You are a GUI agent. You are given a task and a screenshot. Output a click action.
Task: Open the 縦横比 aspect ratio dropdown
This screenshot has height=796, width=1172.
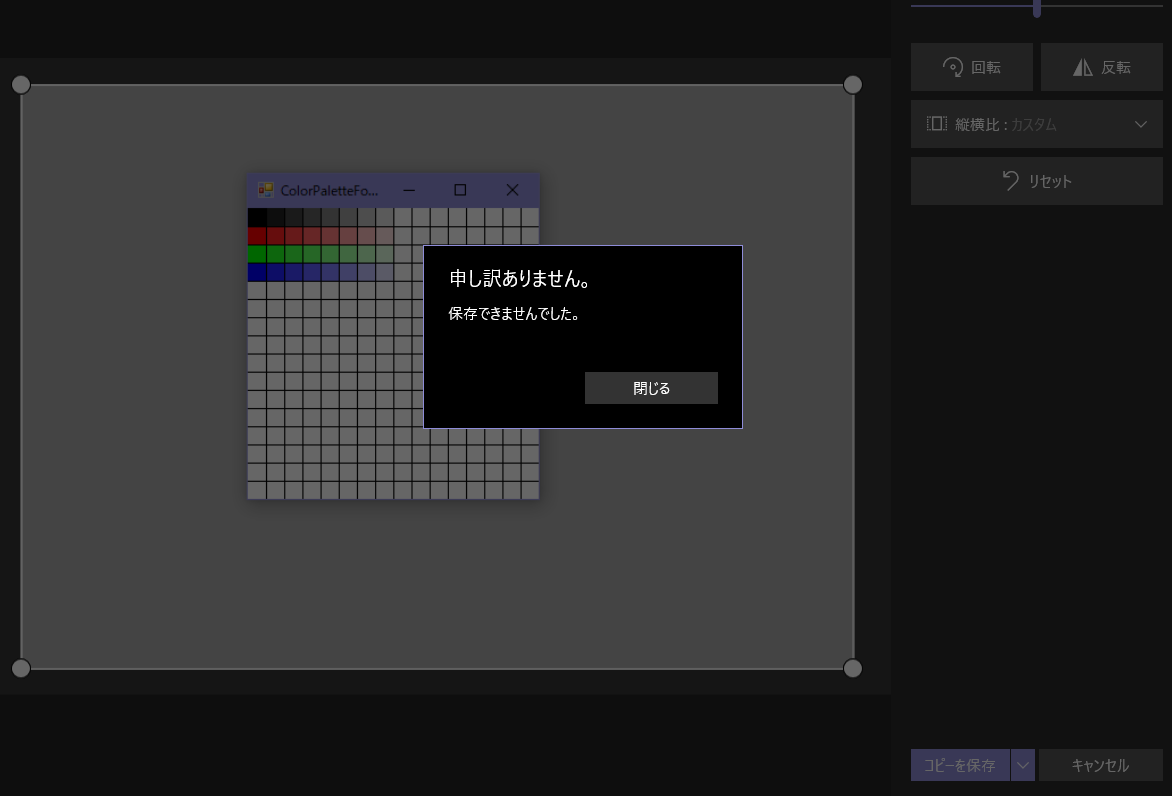tap(1037, 124)
